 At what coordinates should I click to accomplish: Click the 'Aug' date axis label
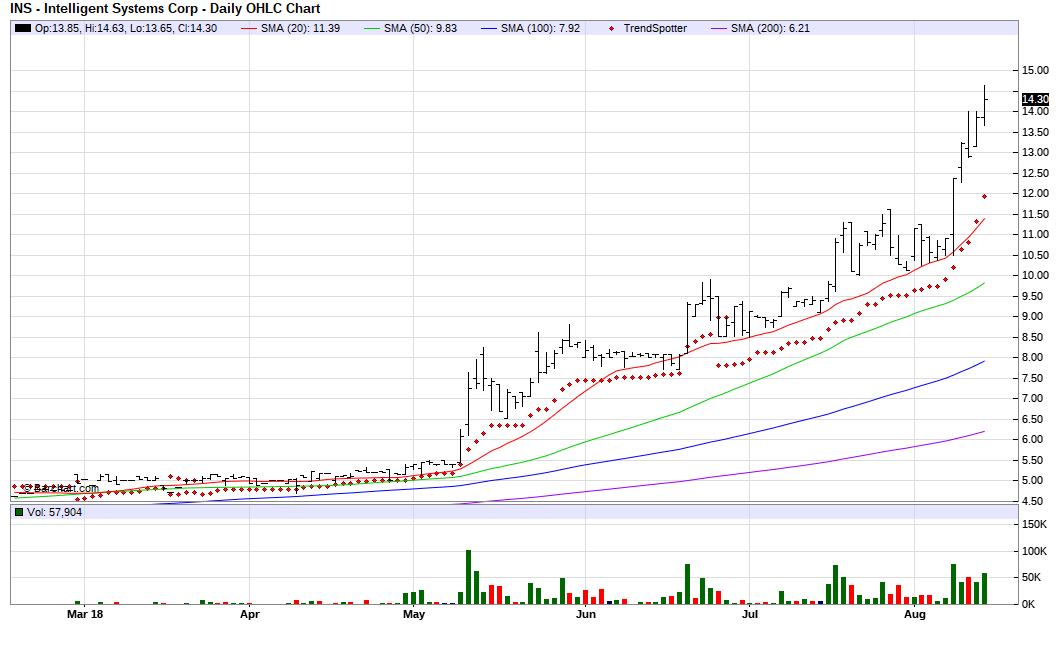pos(915,614)
